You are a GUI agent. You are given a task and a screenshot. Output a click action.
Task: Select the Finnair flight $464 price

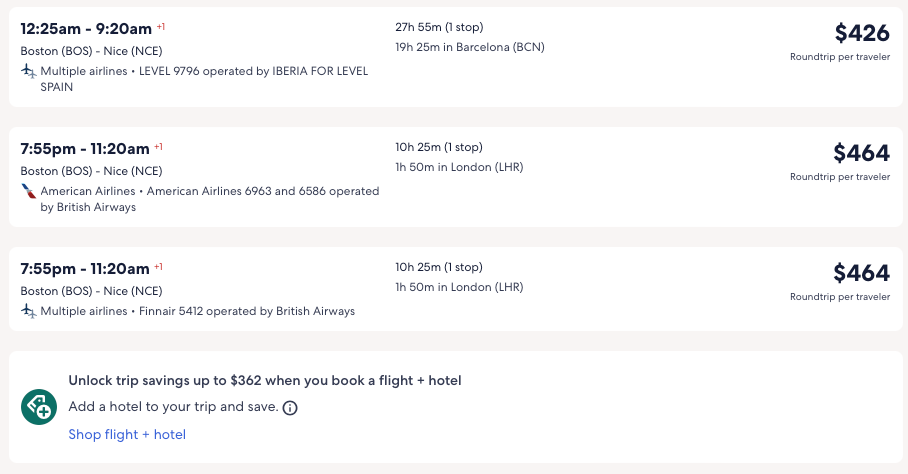tap(861, 273)
